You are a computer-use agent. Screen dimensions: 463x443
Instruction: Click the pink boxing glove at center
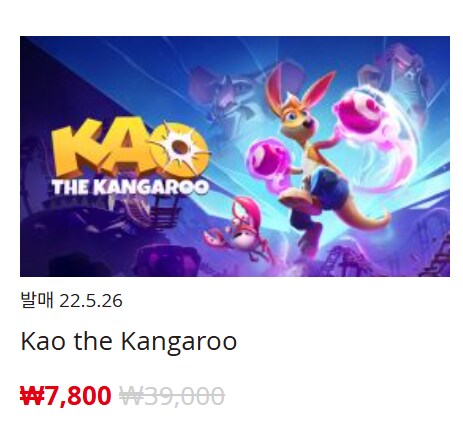click(x=268, y=158)
